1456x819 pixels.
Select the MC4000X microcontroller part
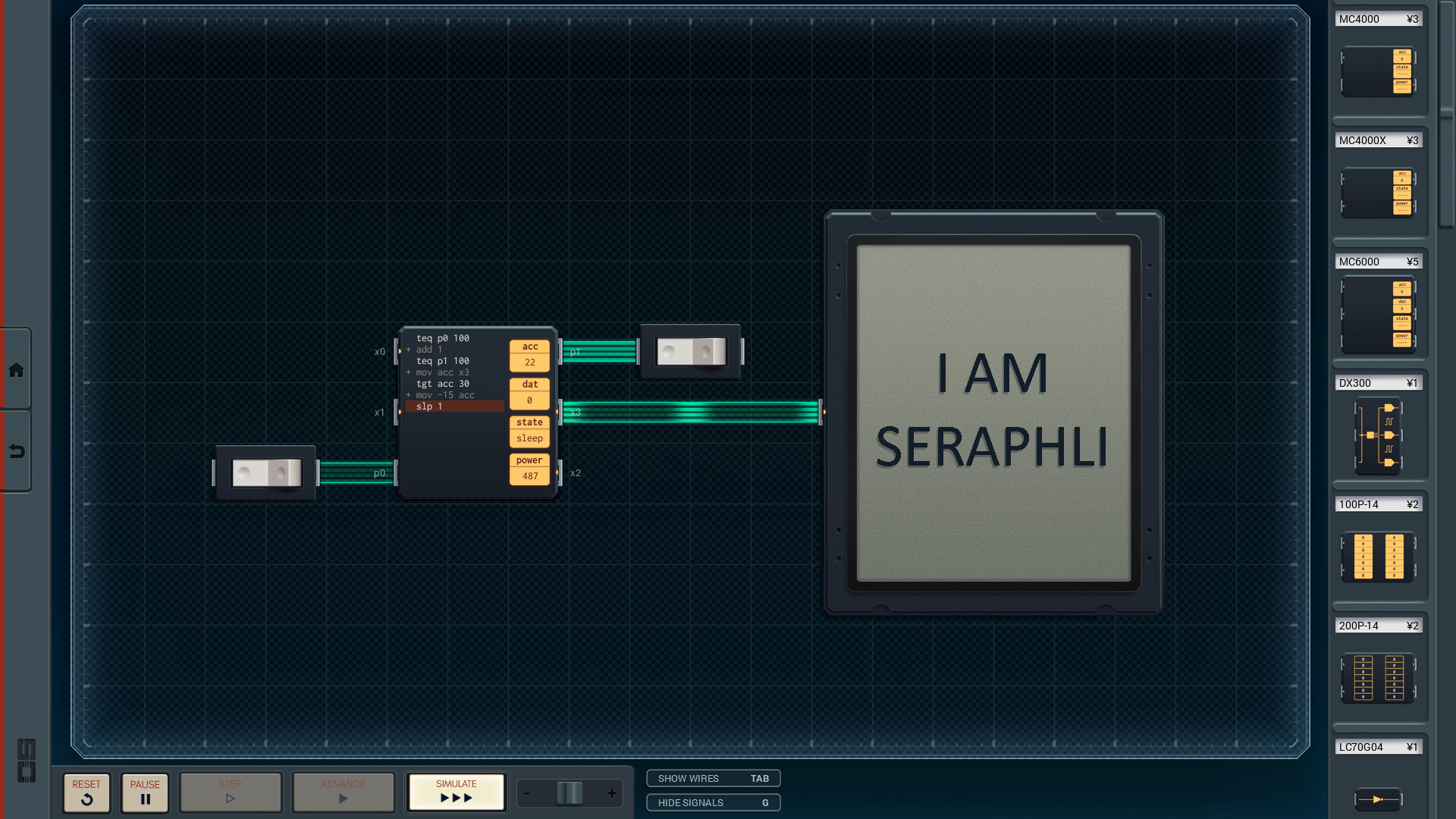1378,193
